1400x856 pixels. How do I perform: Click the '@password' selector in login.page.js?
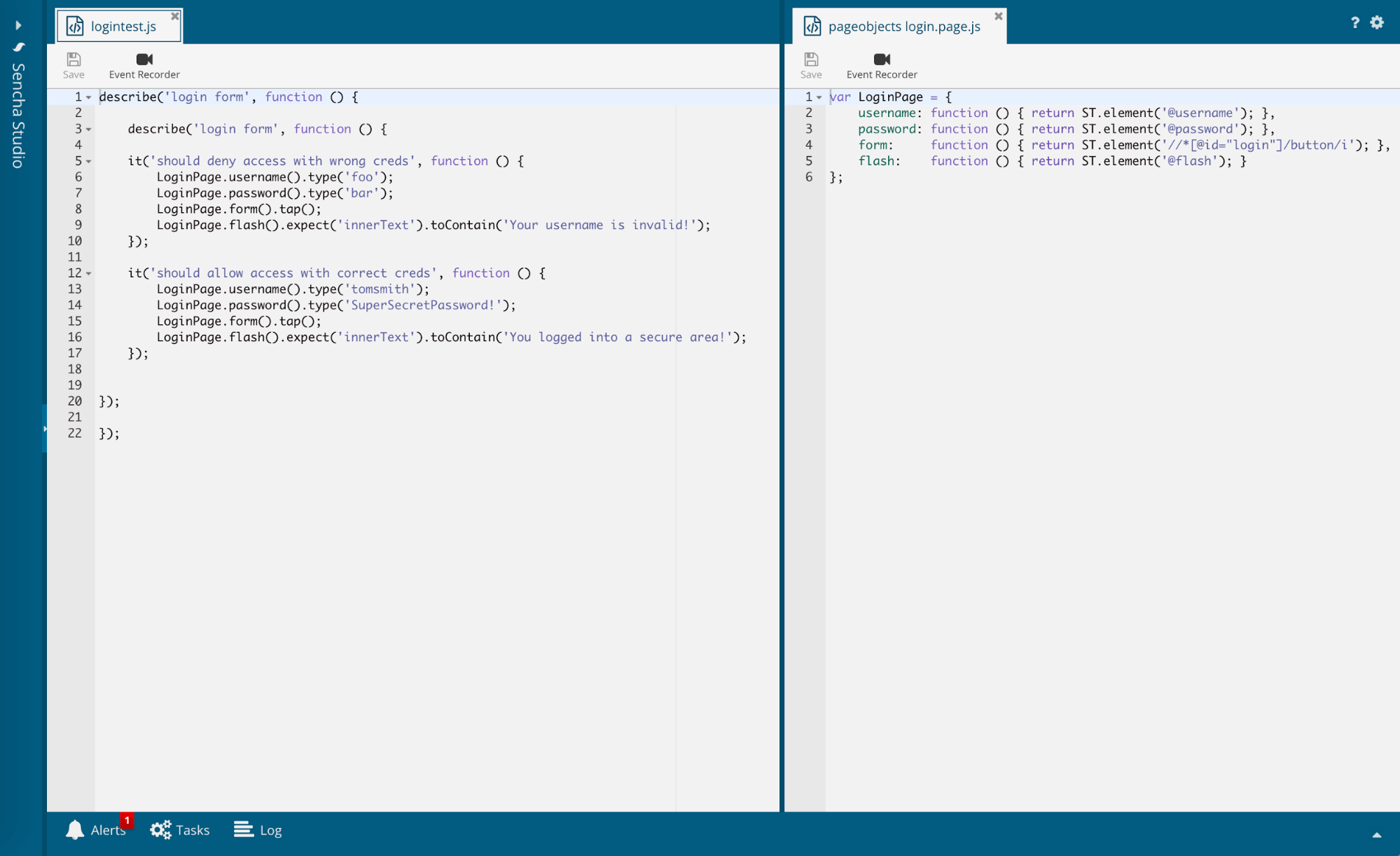[1200, 129]
